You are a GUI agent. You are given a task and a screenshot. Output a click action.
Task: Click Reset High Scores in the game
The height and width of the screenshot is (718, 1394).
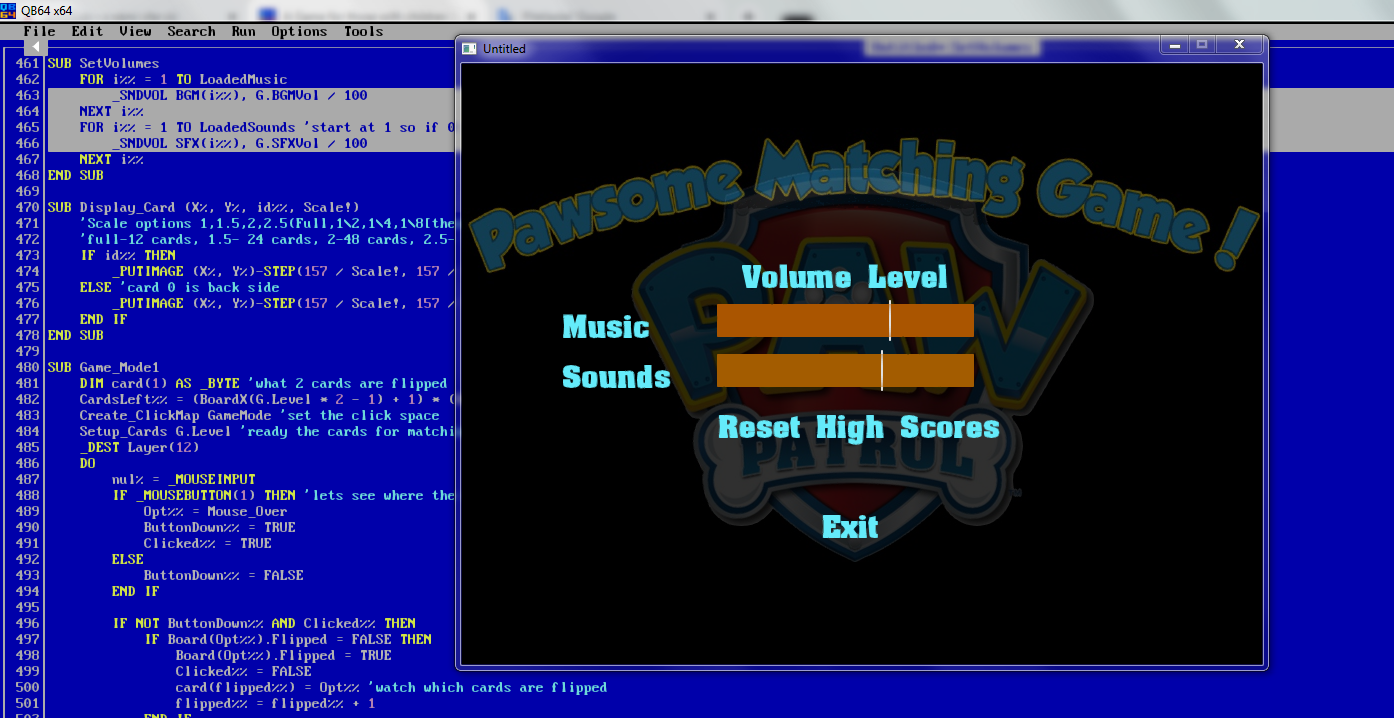[859, 427]
